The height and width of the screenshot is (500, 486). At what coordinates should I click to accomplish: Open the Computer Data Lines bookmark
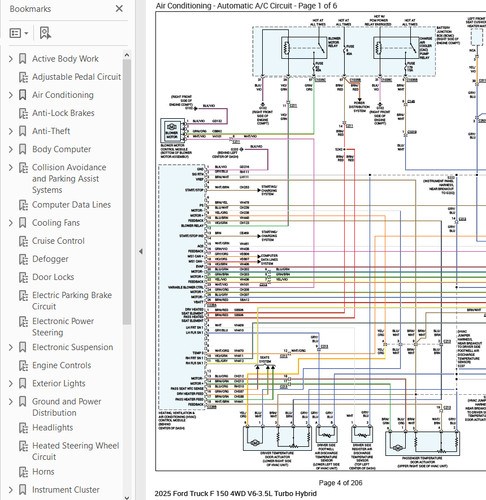(71, 205)
